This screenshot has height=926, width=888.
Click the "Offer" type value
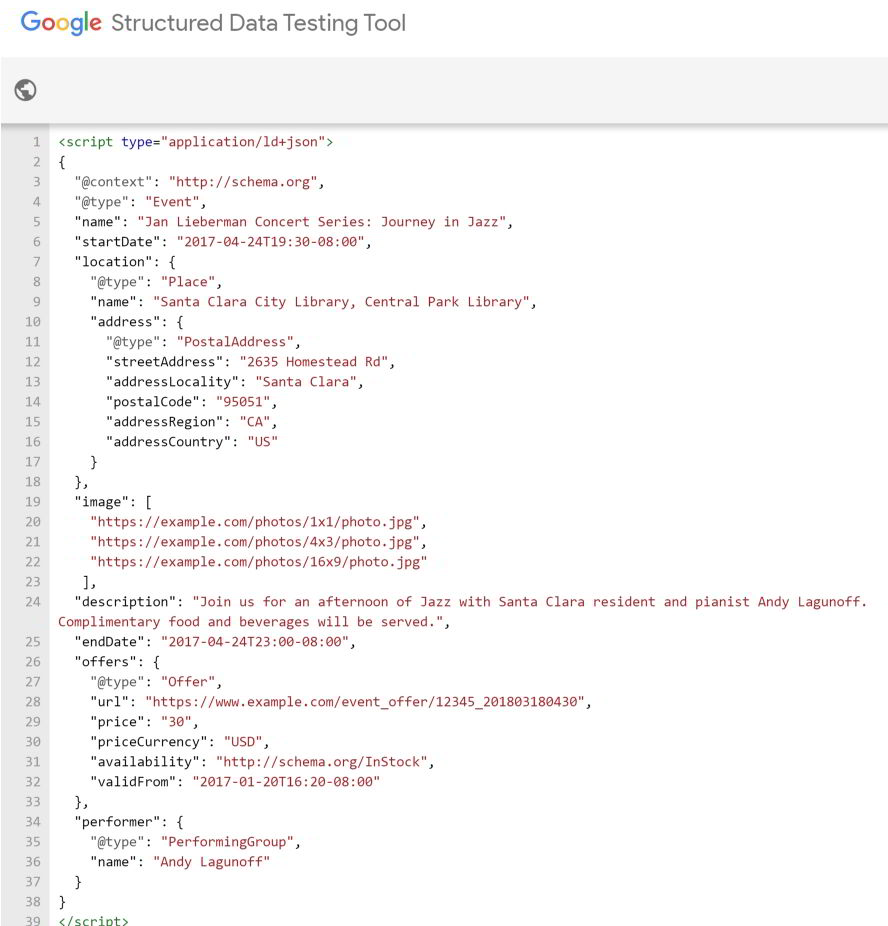coord(188,682)
